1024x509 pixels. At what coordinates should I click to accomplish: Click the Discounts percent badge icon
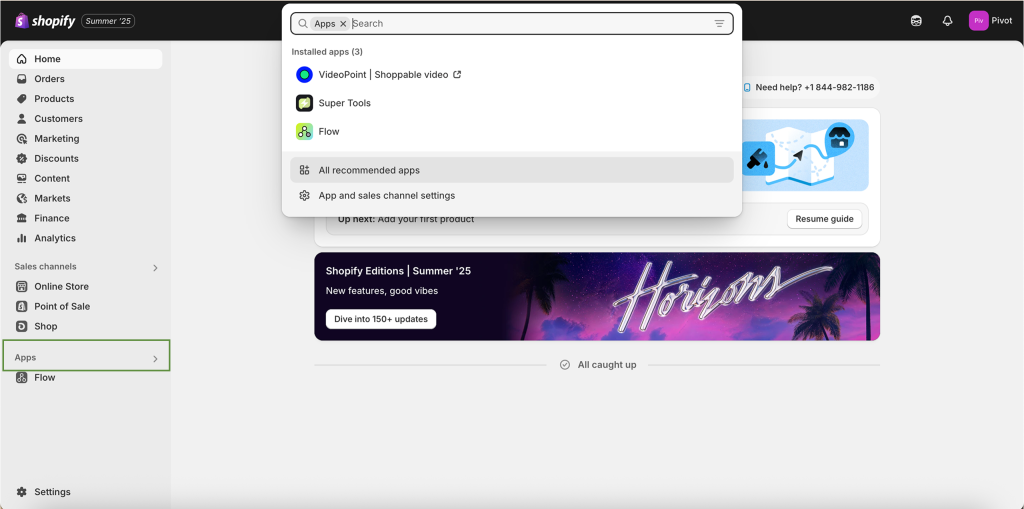(22, 158)
